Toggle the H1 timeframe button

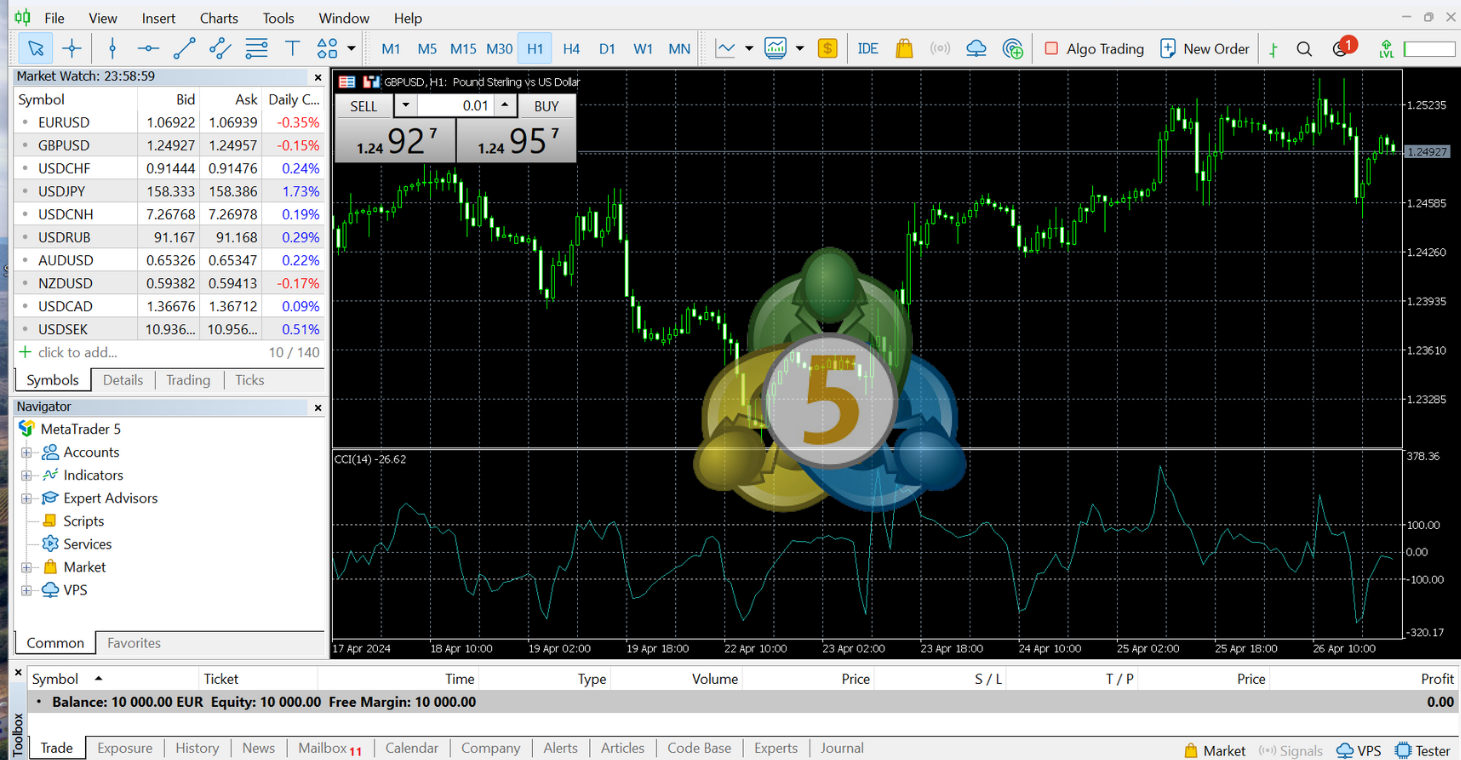point(535,48)
